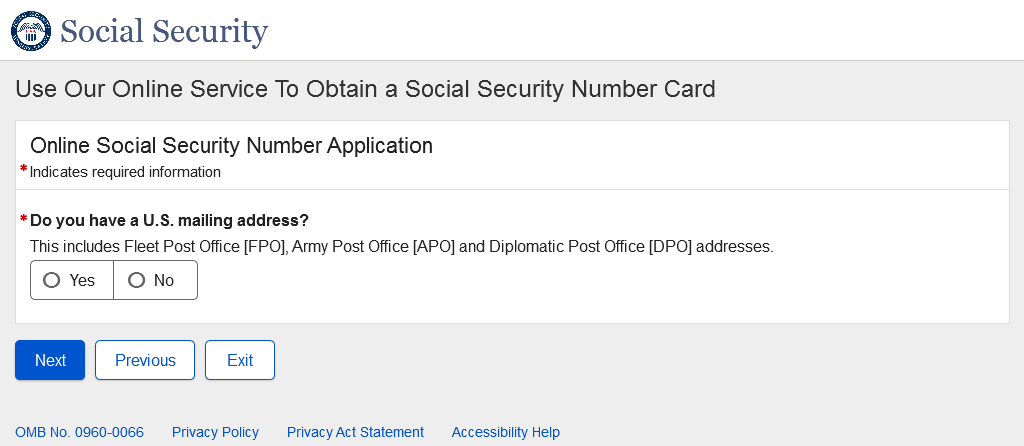
Task: Open the Accessibility Help link
Action: pyautogui.click(x=505, y=432)
